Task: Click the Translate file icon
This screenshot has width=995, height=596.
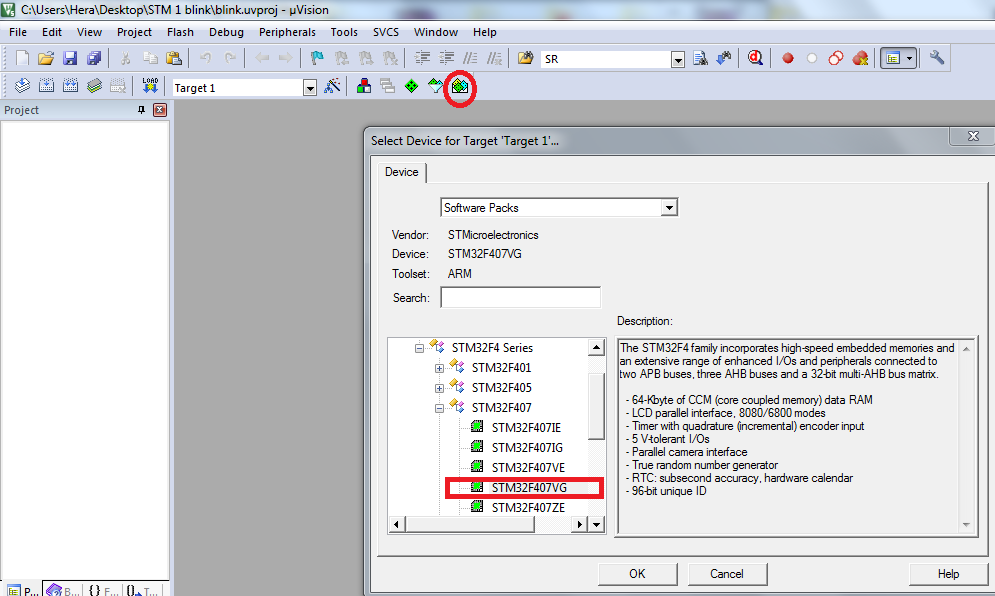Action: (x=22, y=86)
